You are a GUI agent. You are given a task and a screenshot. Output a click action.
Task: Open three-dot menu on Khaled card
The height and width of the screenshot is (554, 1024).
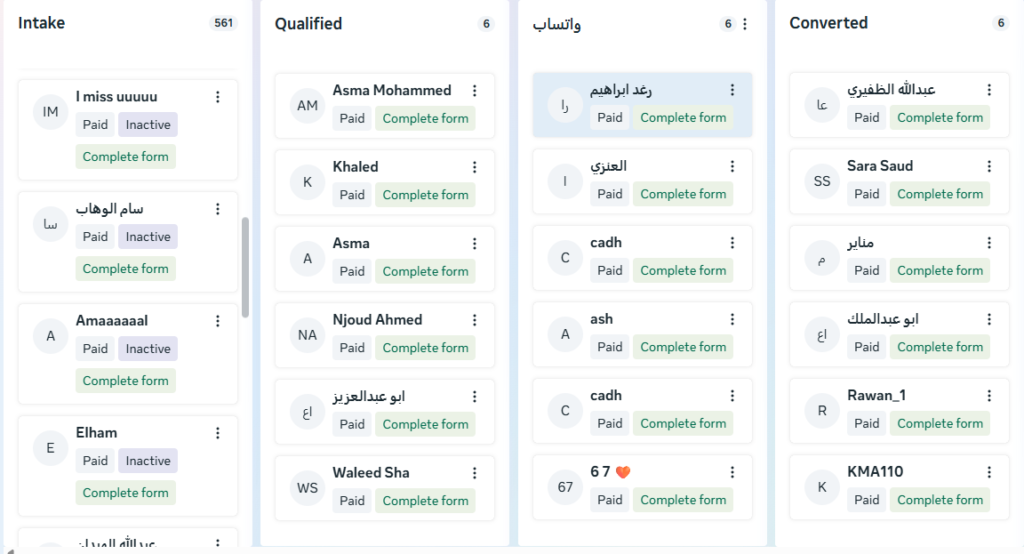tap(475, 167)
